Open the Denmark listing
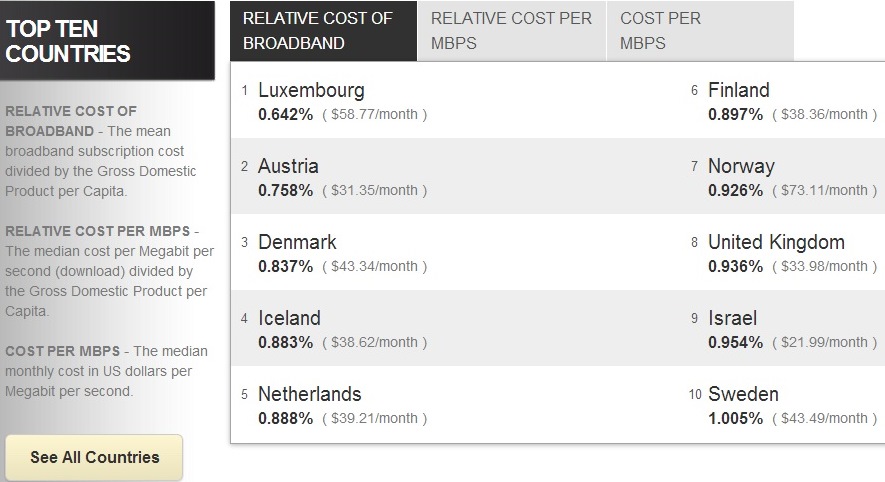 (x=297, y=243)
